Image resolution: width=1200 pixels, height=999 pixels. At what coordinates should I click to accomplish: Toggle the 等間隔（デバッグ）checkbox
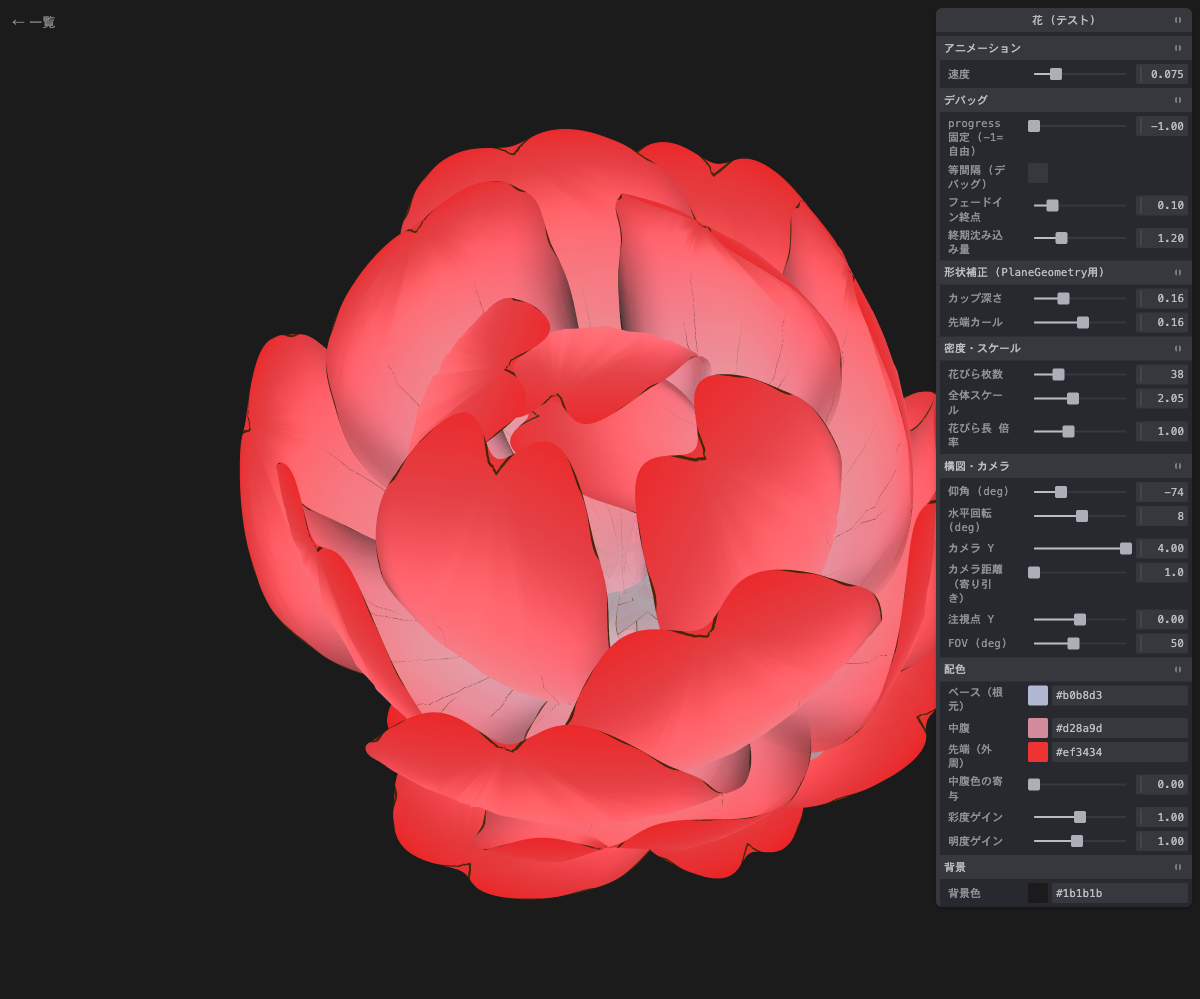click(1038, 173)
